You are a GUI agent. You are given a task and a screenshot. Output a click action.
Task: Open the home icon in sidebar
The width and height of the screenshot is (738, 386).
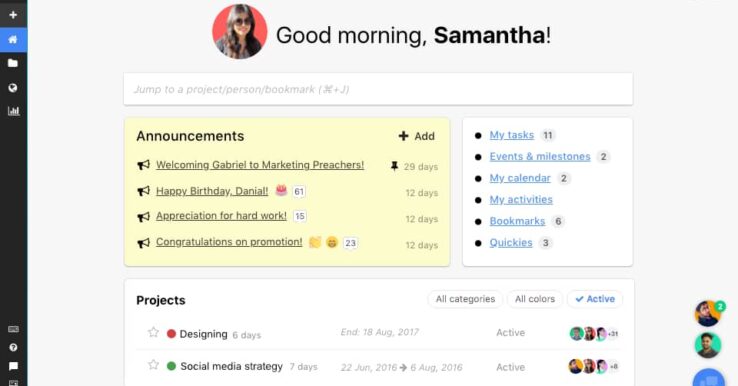point(13,40)
